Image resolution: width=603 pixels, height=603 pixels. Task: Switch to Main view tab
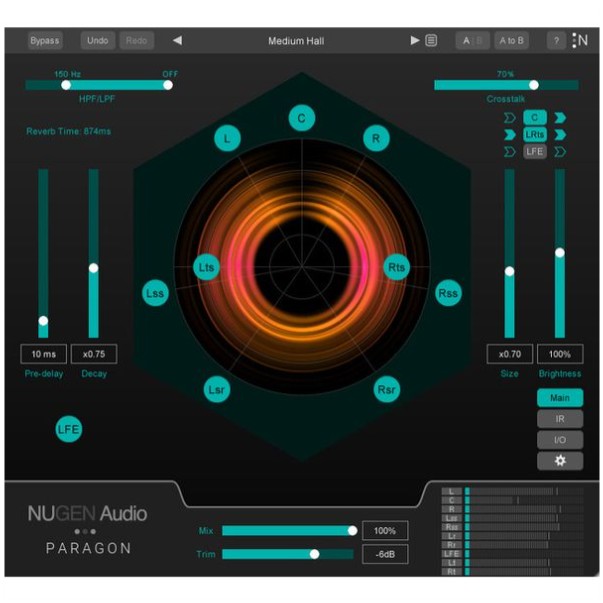(x=560, y=398)
